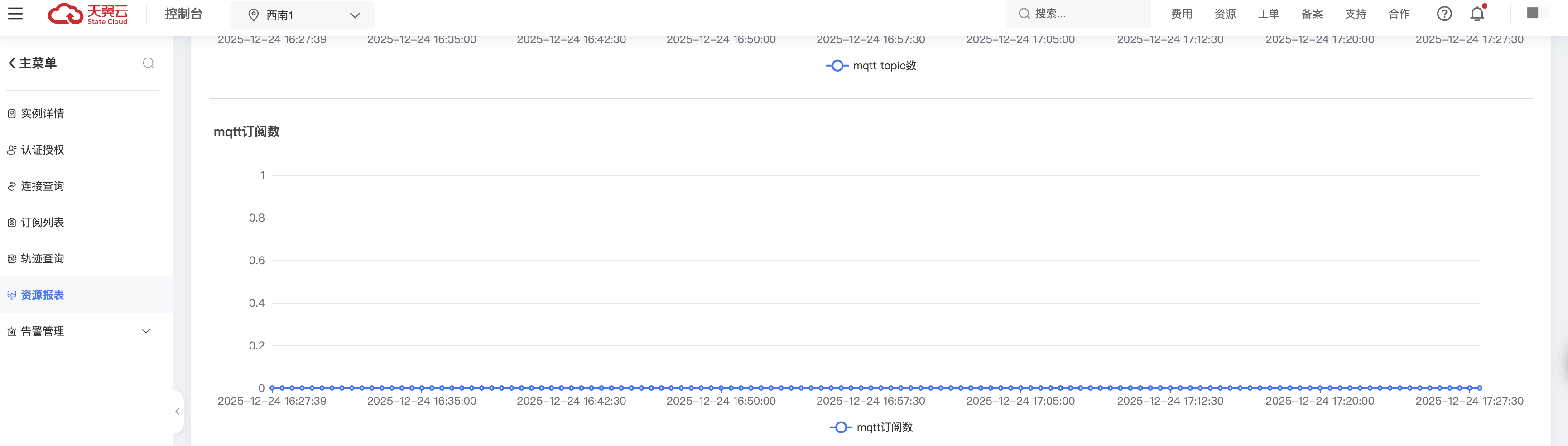Toggle the mqtt订阅数 legend series
The height and width of the screenshot is (446, 1568).
[871, 427]
